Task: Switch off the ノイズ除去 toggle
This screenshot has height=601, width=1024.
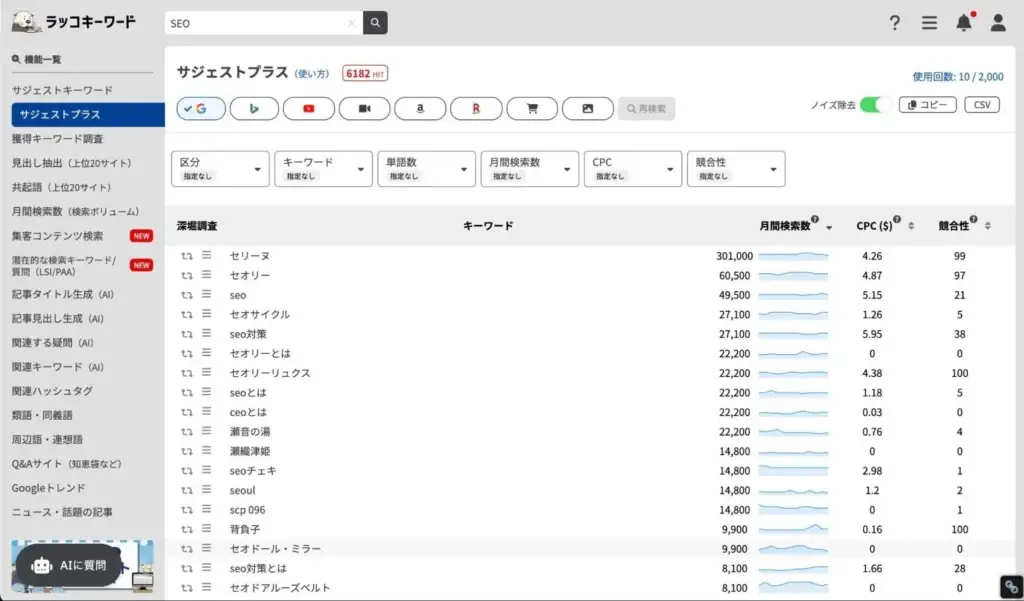Action: pos(874,105)
